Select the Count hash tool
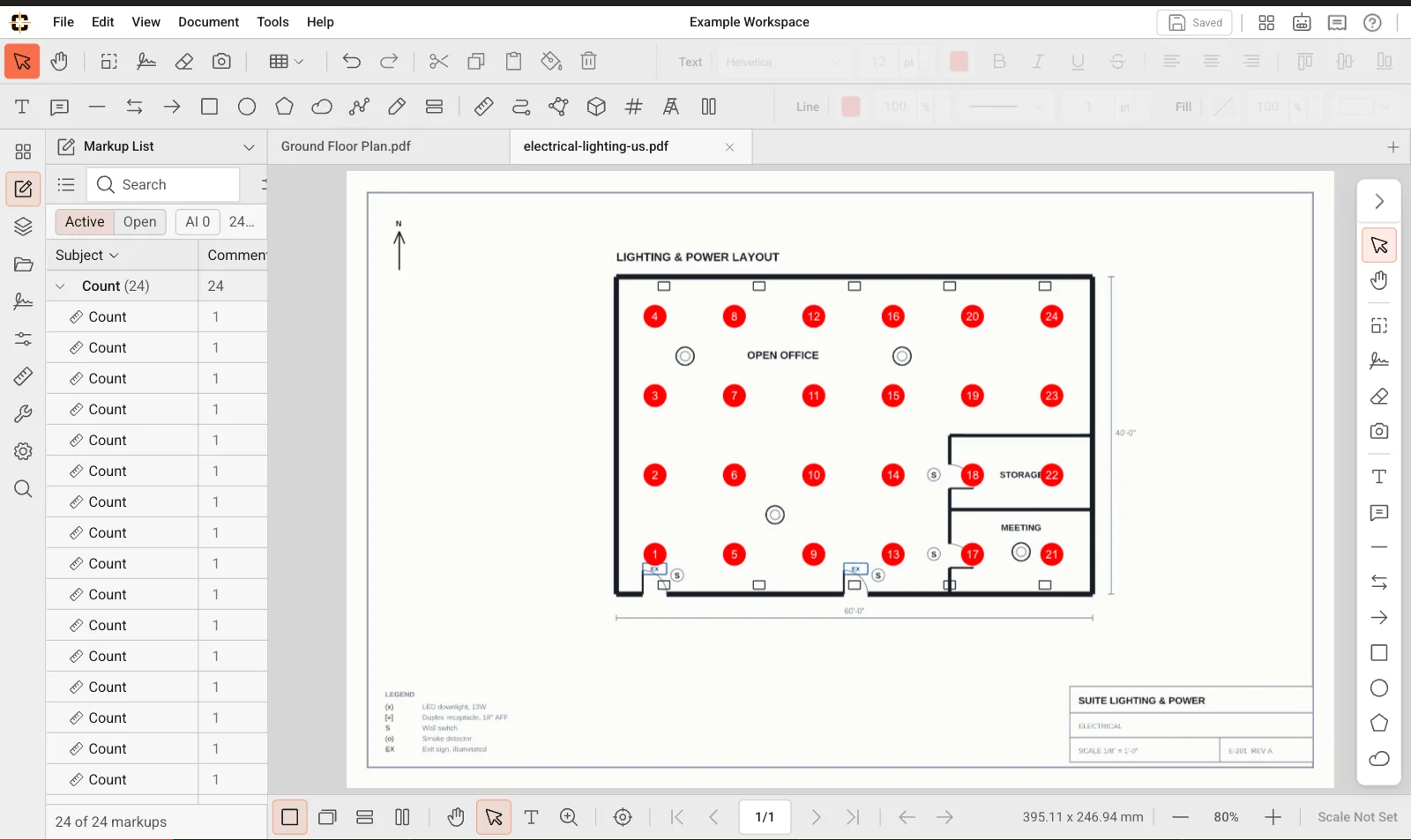 [633, 107]
